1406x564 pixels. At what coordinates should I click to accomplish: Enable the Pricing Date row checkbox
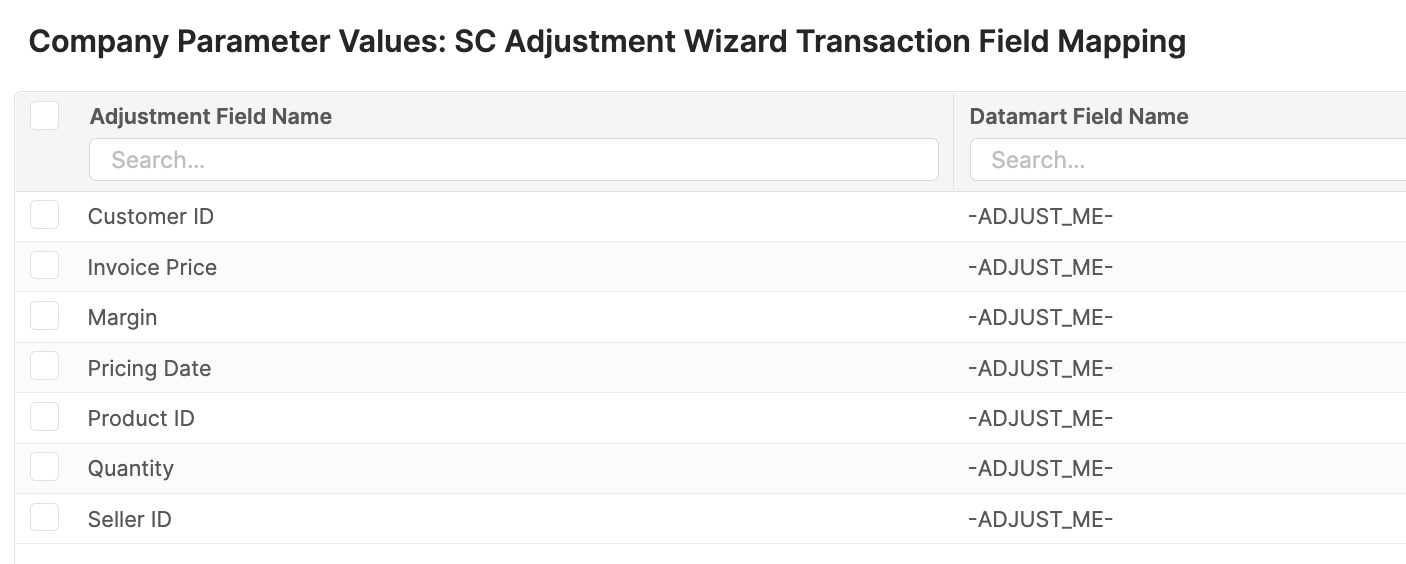click(x=45, y=367)
